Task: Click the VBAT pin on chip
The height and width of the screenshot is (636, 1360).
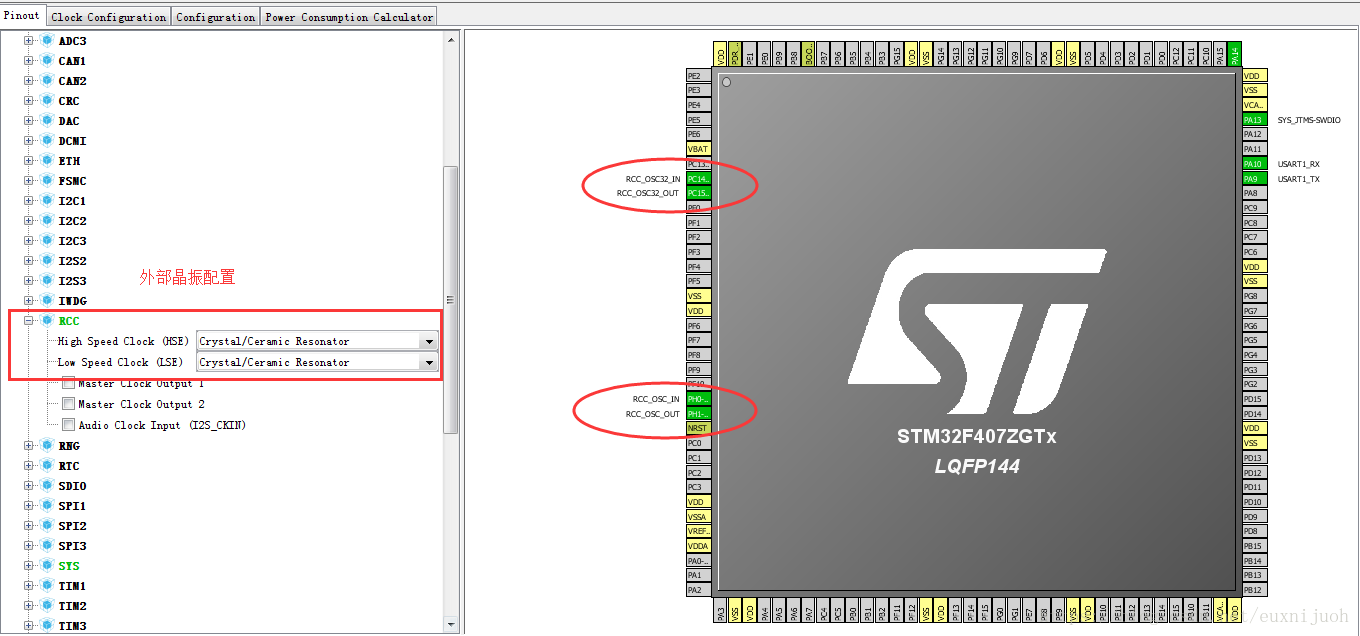Action: (698, 149)
